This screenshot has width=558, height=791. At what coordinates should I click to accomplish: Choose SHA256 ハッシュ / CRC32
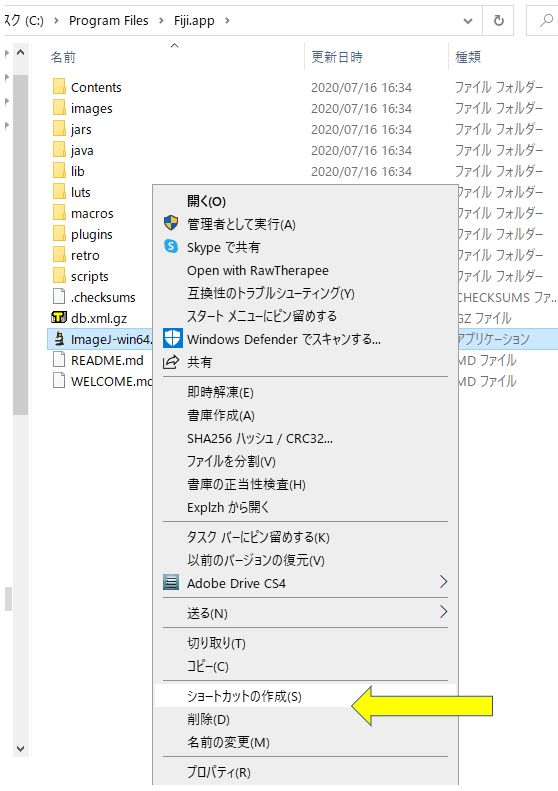click(260, 438)
